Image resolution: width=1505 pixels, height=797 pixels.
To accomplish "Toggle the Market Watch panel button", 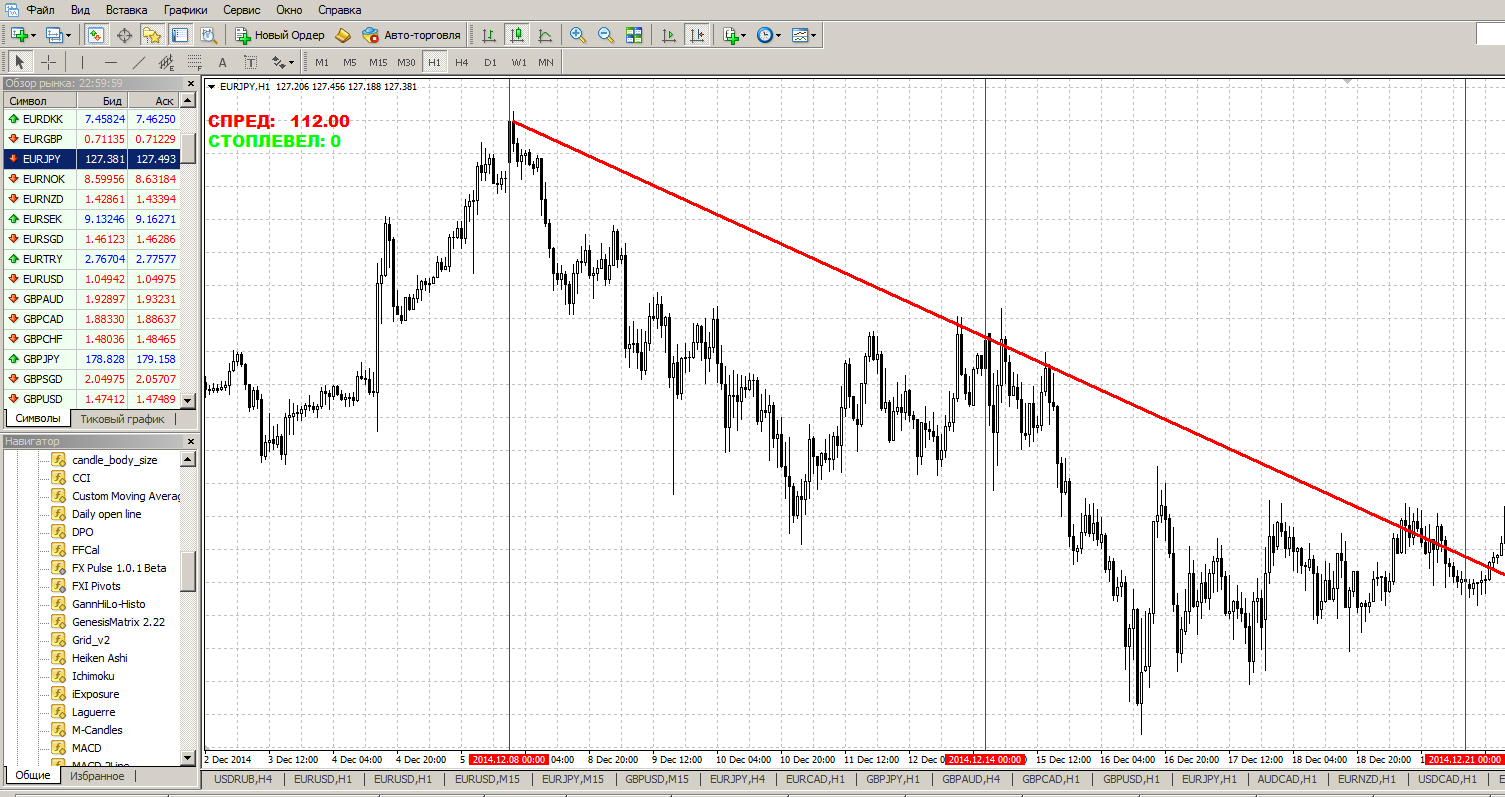I will tap(97, 35).
